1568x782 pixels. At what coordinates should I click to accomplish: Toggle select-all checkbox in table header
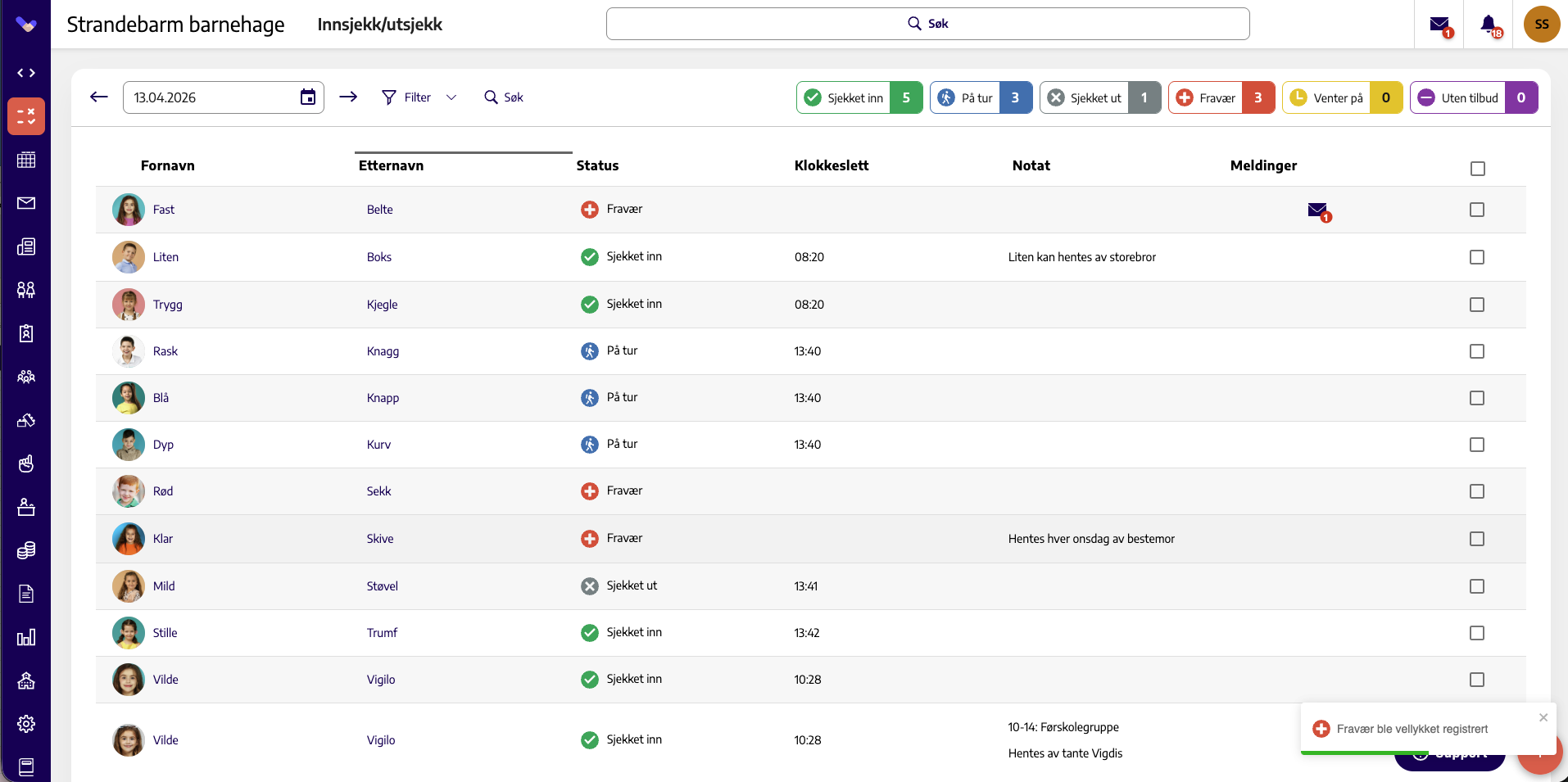tap(1477, 169)
